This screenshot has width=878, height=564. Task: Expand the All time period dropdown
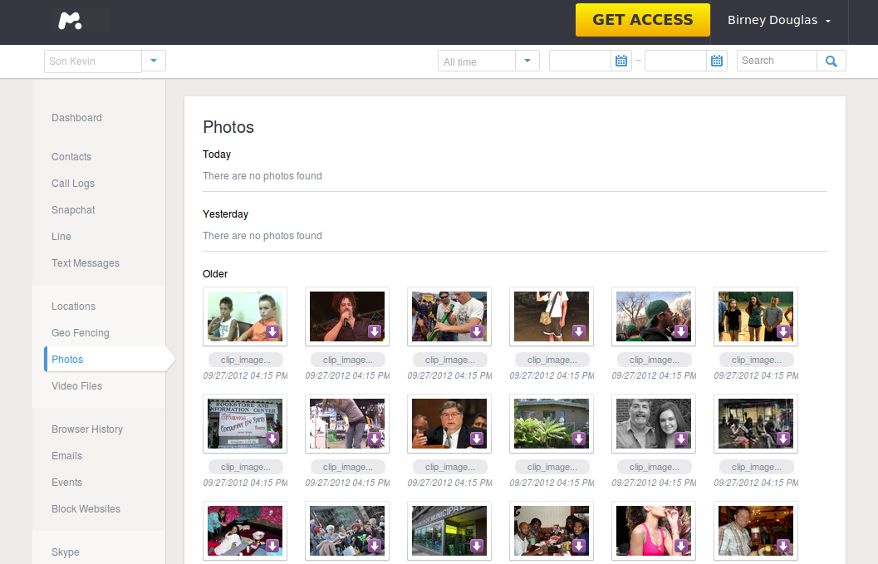(527, 61)
